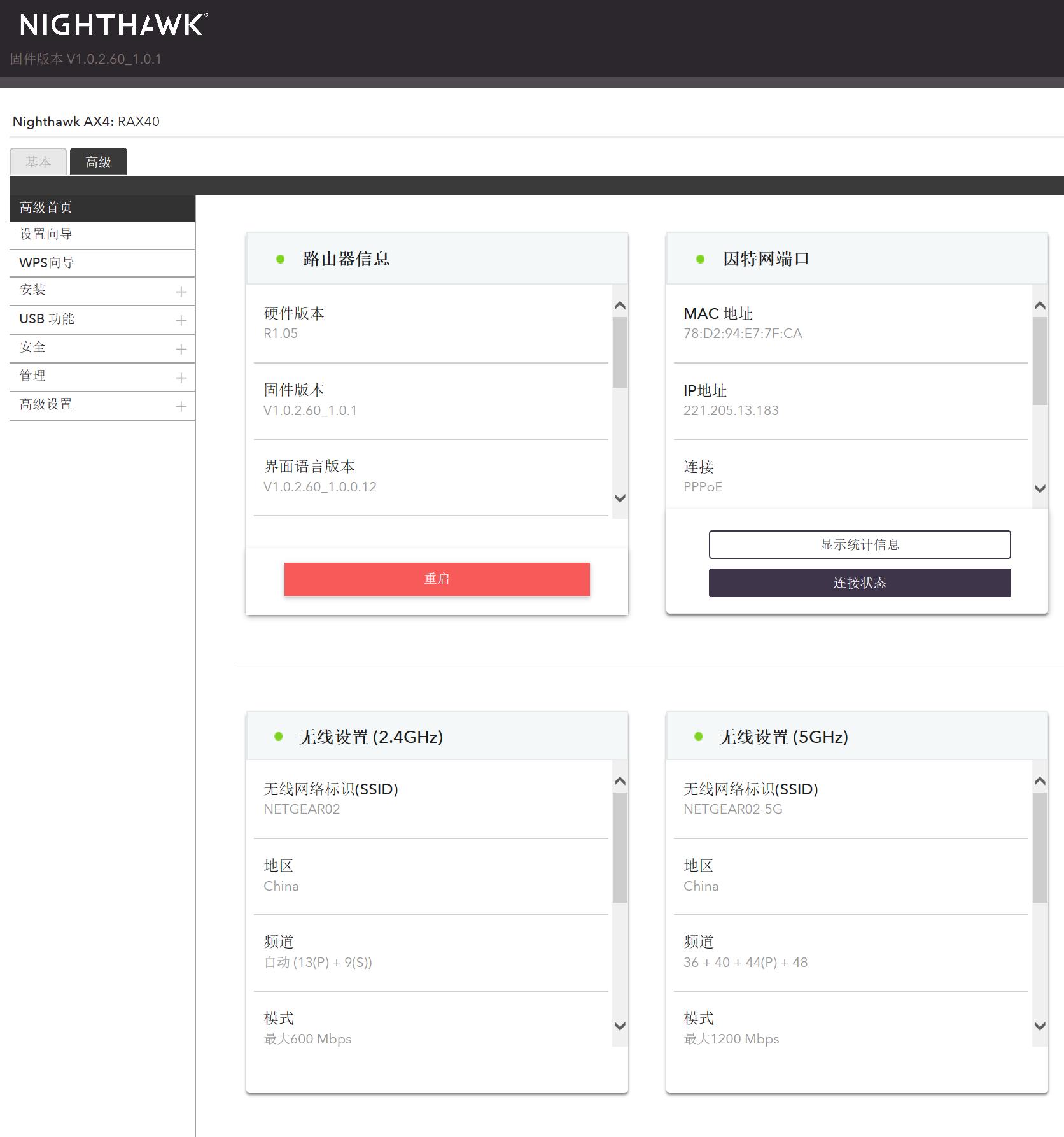The width and height of the screenshot is (1064, 1137).
Task: Expand the USB 功能 section
Action: point(181,320)
